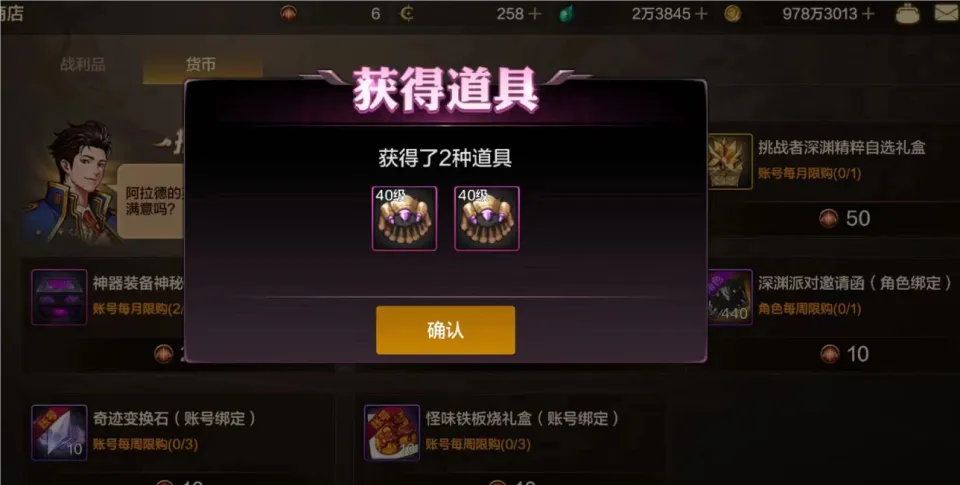Select 怪味铁板烧礼盒 gift box icon
The height and width of the screenshot is (485, 960).
(392, 432)
